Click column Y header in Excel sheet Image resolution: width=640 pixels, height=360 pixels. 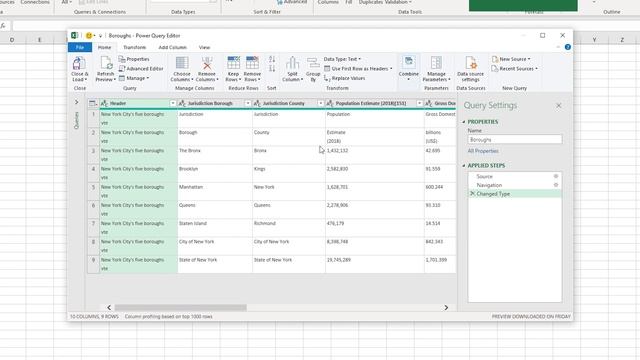(x=594, y=40)
